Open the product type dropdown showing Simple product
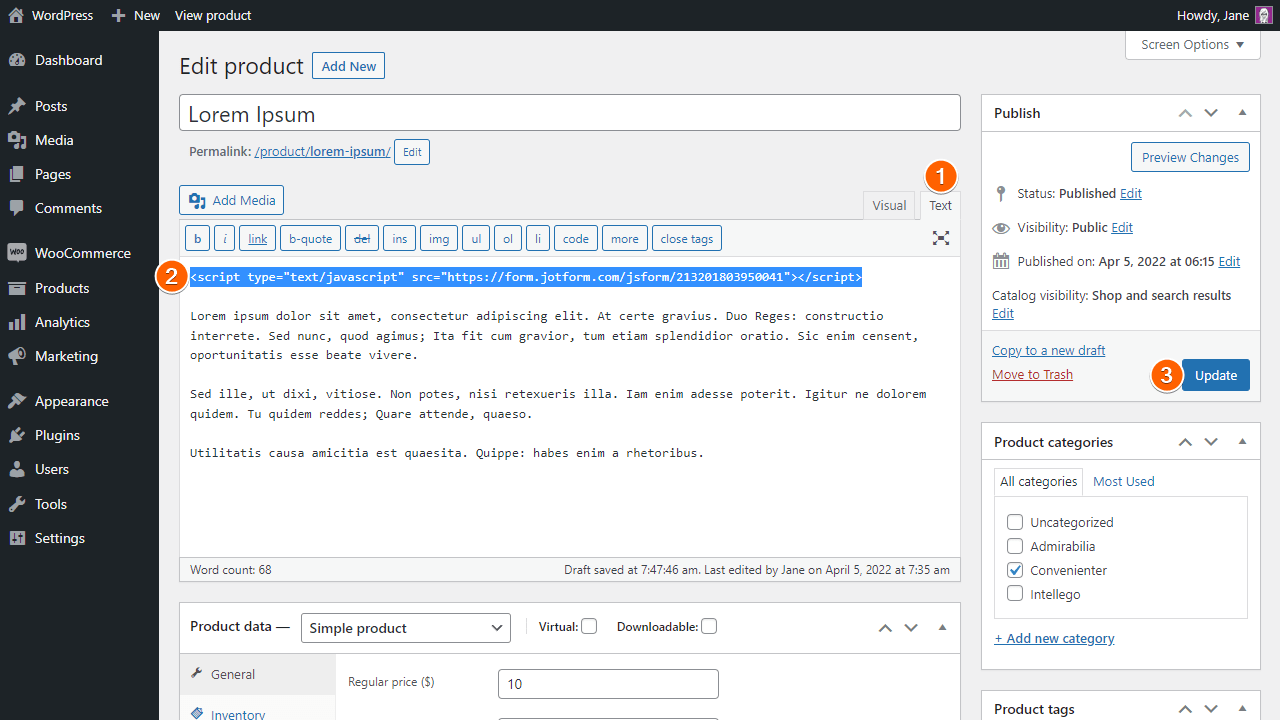Viewport: 1280px width, 720px height. click(x=405, y=628)
